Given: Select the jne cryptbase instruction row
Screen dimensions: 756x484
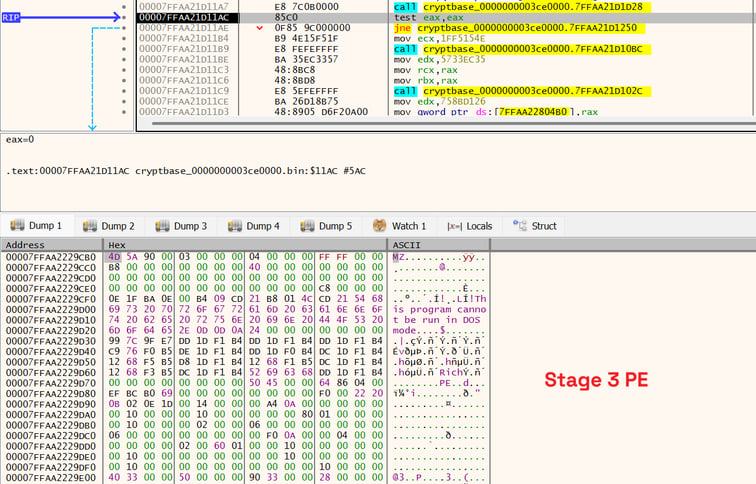Looking at the screenshot, I should click(x=480, y=28).
